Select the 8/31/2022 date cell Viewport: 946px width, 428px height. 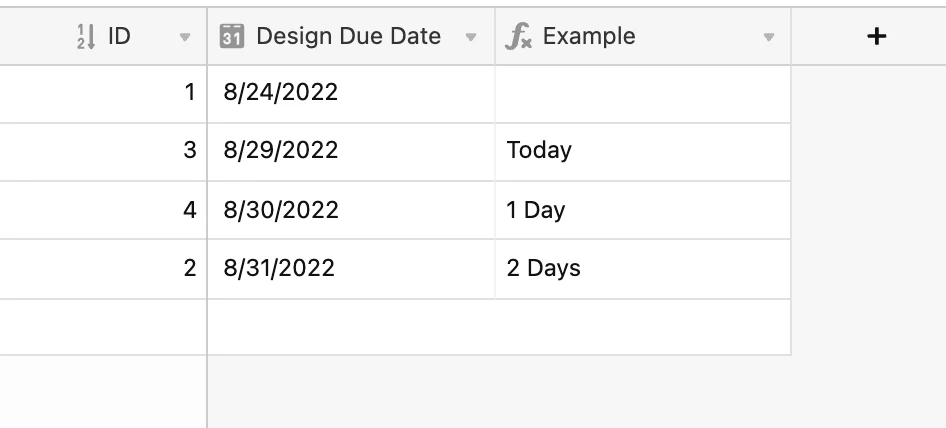point(351,269)
